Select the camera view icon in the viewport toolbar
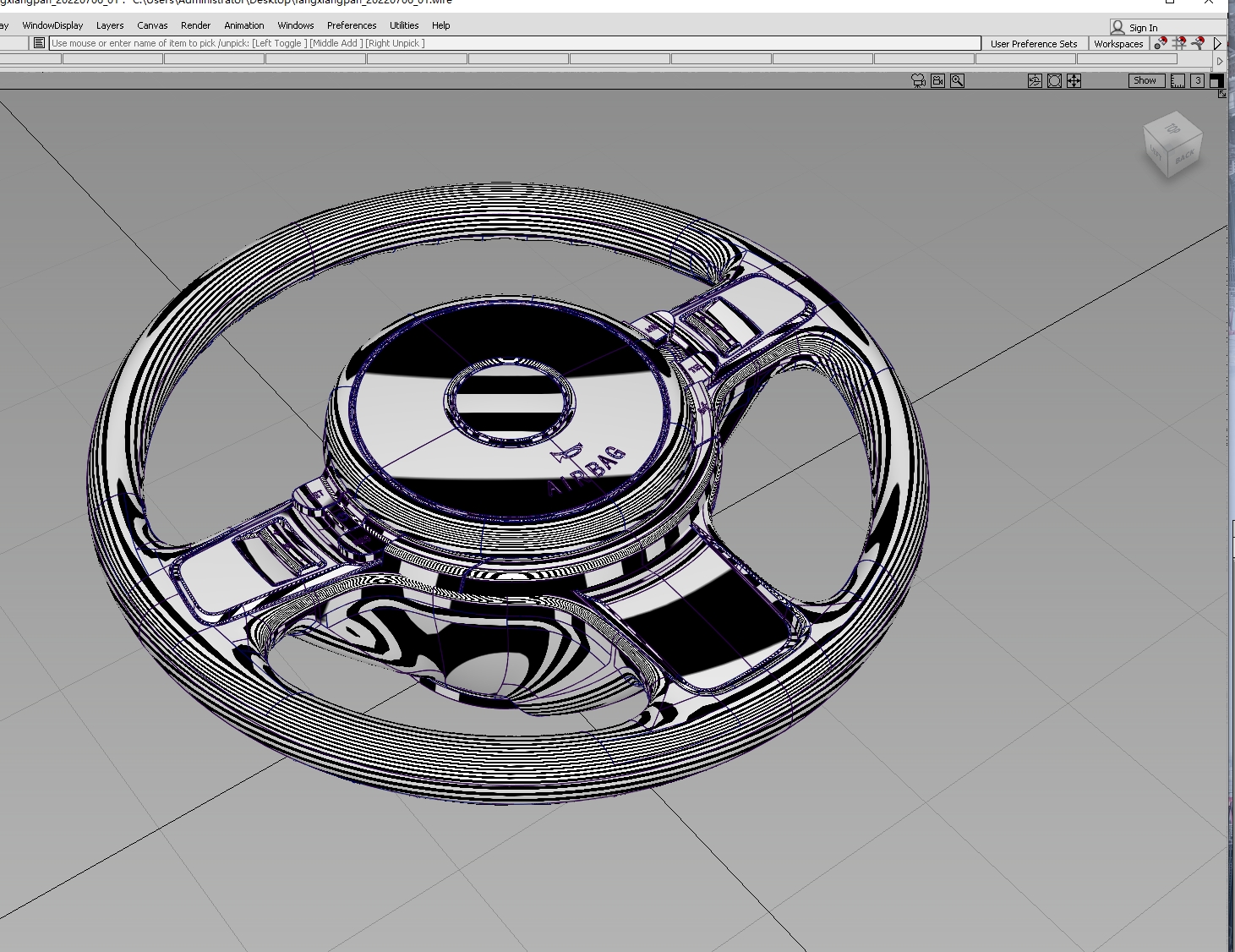This screenshot has height=952, width=1235. tap(919, 80)
